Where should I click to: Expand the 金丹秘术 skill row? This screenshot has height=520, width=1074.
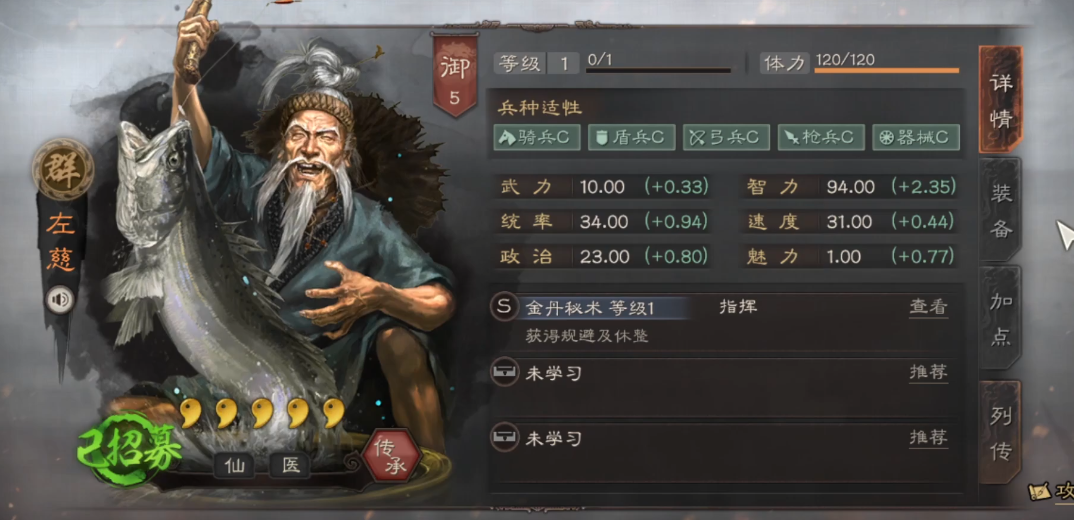[726, 321]
